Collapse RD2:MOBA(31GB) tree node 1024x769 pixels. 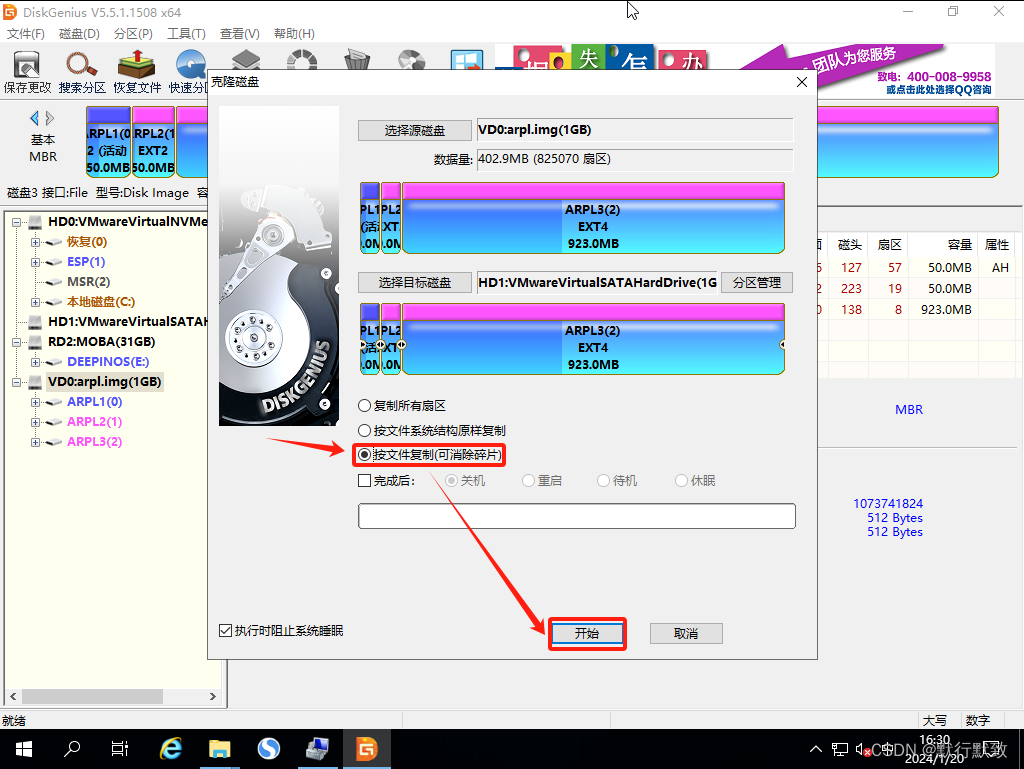point(16,342)
